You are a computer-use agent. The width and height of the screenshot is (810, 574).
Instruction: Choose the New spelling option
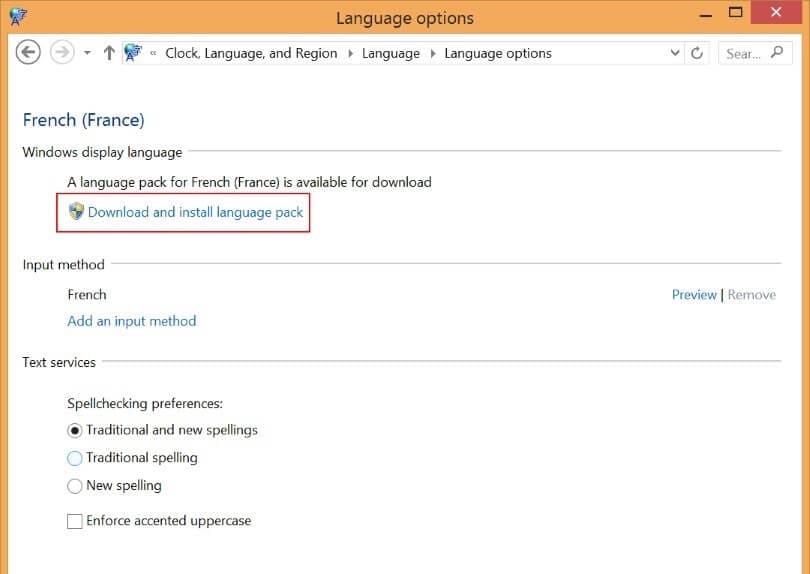tap(75, 486)
